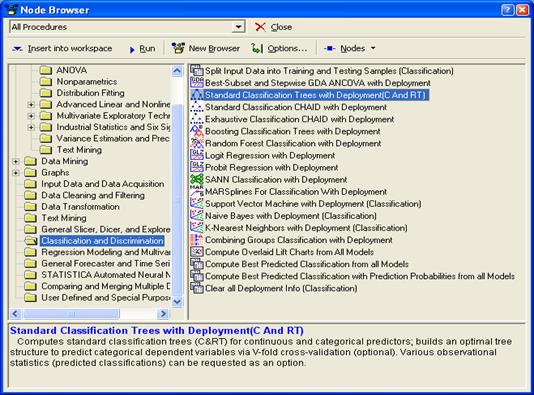The width and height of the screenshot is (534, 395).
Task: Click the tree panel's horizontal scrollbar right arrow
Action: click(x=163, y=313)
